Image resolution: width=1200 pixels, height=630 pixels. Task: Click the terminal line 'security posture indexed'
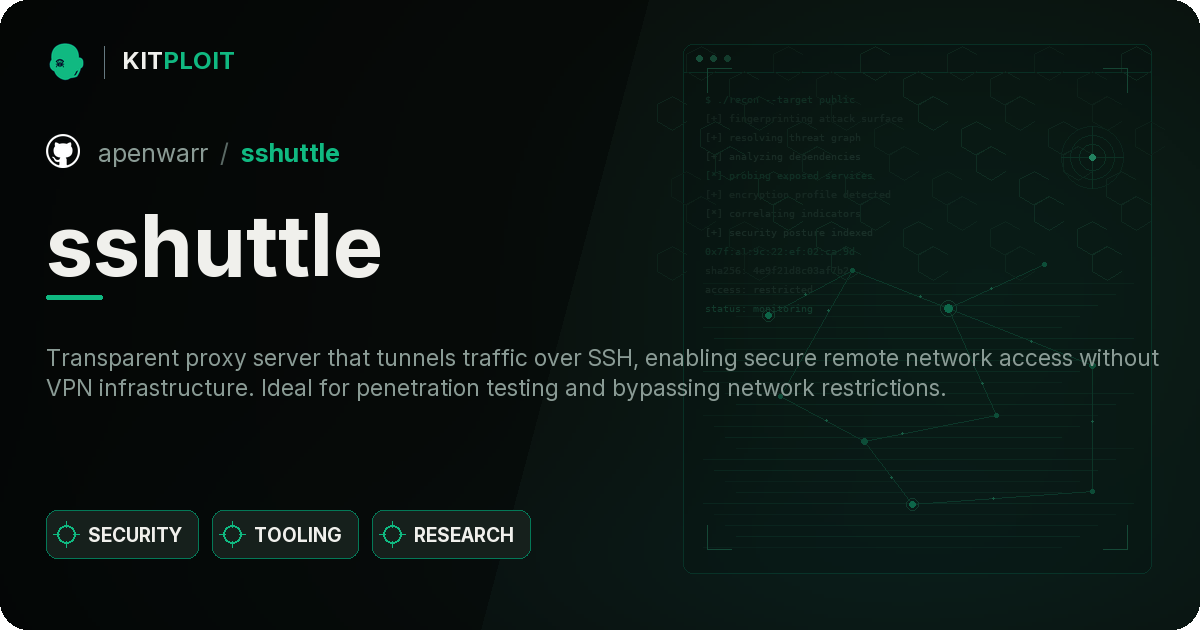pos(789,233)
